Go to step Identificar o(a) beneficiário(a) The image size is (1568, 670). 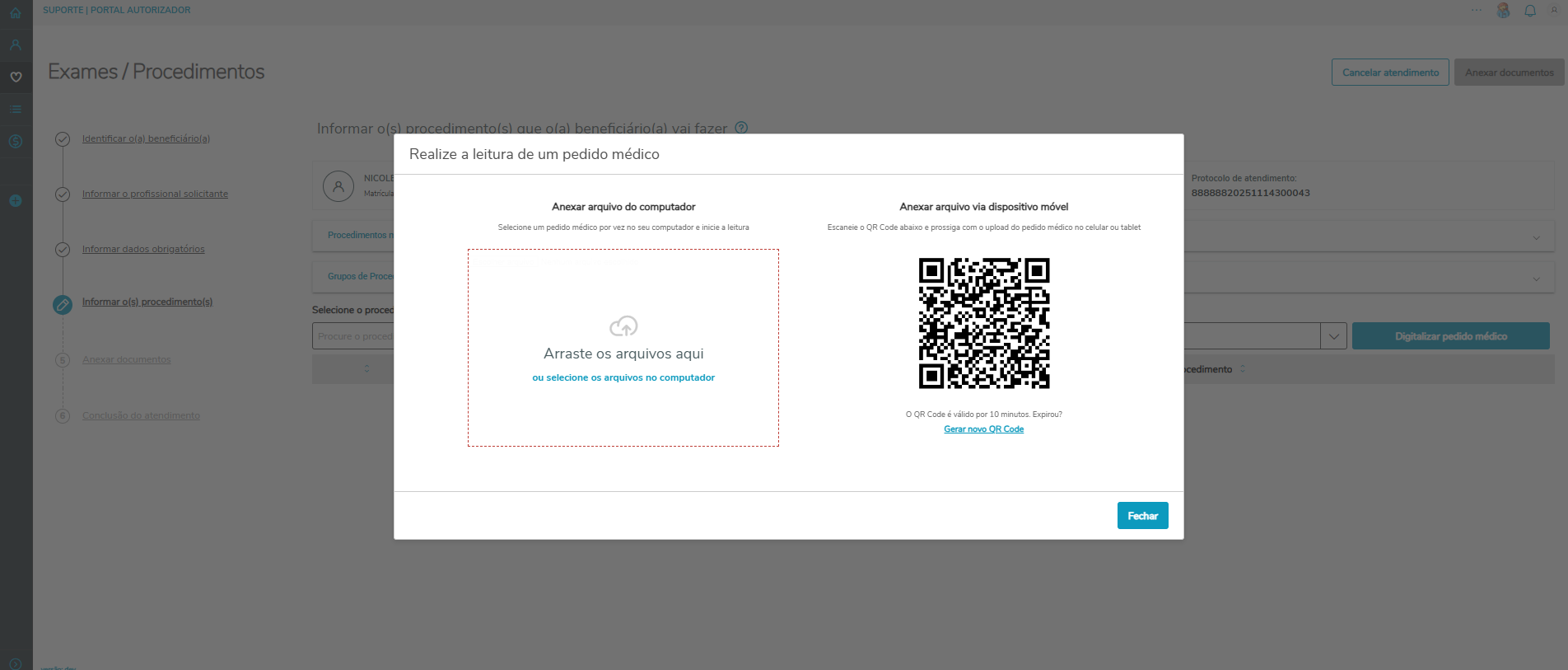coord(146,138)
